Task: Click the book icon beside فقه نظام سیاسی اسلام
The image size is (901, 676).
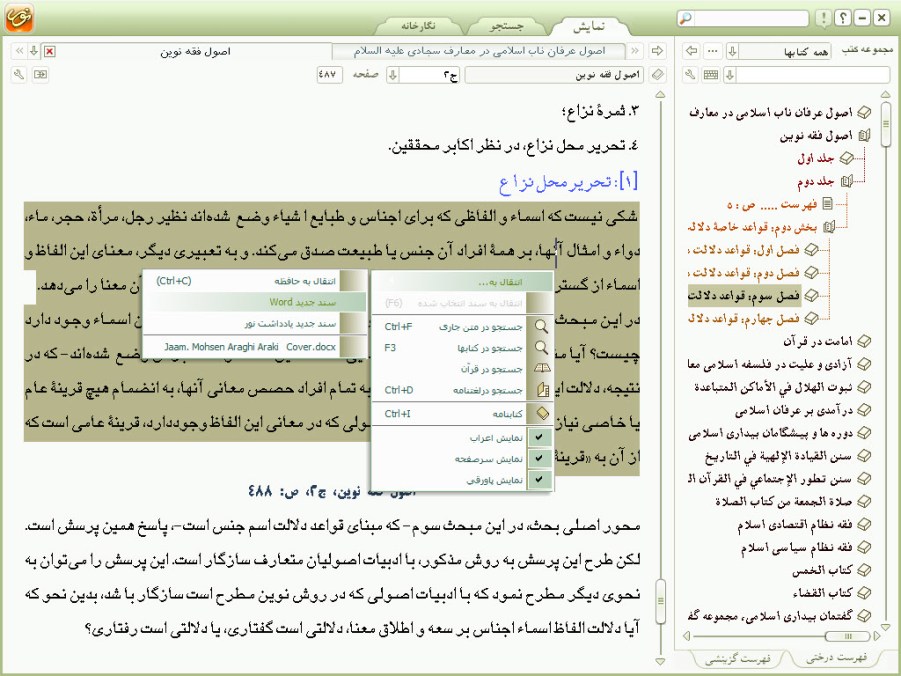Action: coord(864,547)
